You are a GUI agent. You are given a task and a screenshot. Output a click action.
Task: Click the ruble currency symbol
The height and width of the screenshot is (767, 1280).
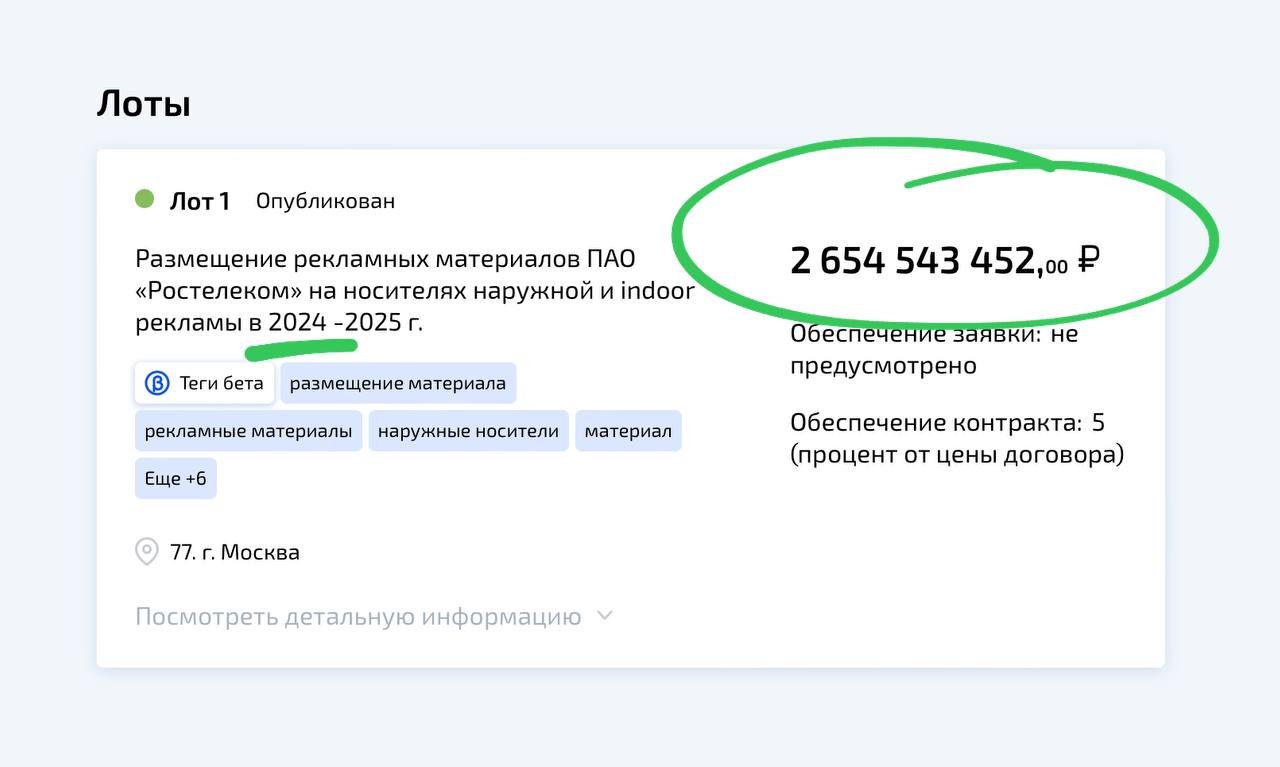(1089, 260)
